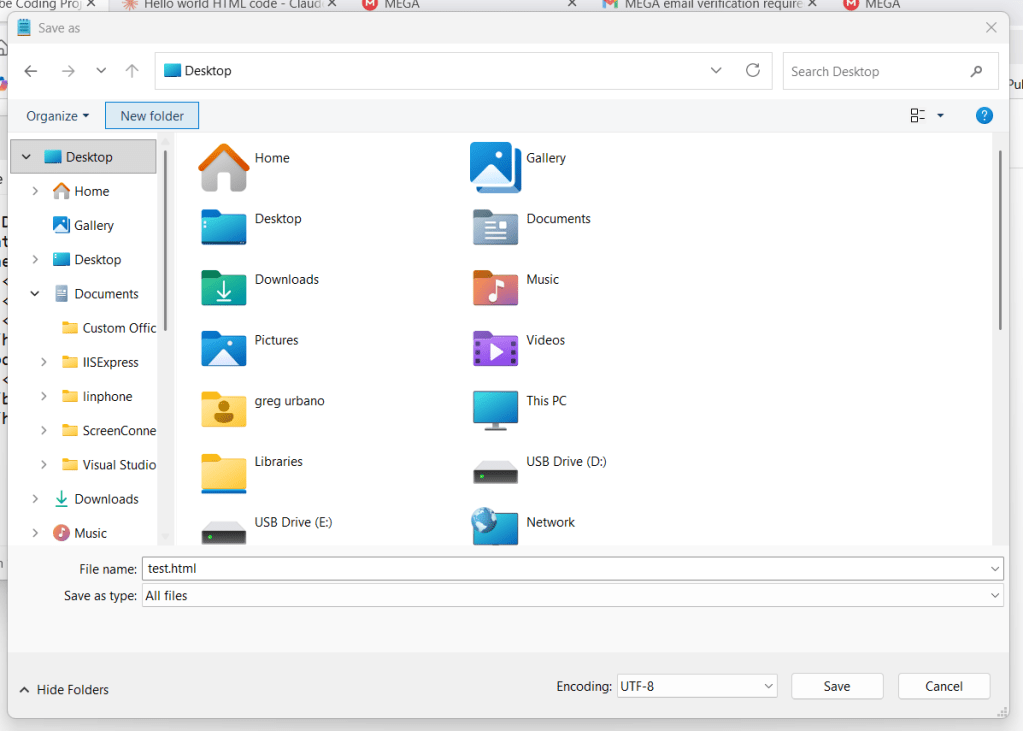This screenshot has height=731, width=1023.
Task: Expand the Recent locations chevron
Action: [101, 71]
